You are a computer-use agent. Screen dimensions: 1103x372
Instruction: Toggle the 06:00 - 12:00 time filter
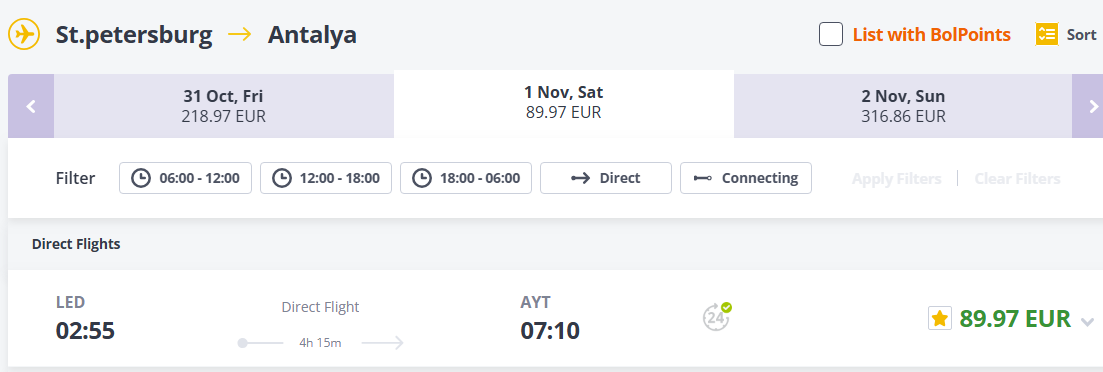(x=186, y=178)
